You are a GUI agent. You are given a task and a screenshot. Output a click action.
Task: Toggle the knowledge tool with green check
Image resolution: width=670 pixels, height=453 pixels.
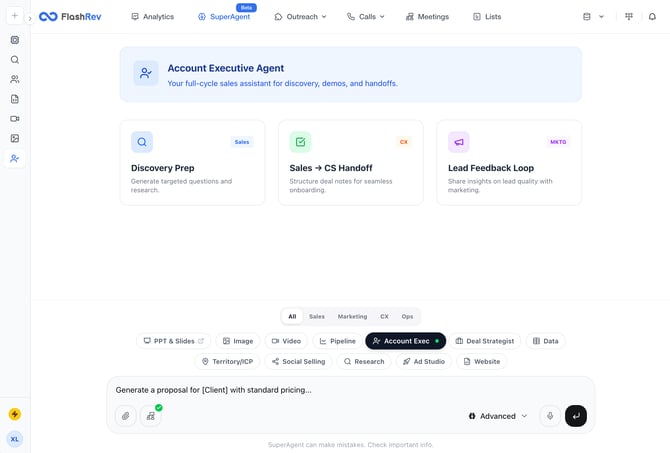(x=151, y=416)
